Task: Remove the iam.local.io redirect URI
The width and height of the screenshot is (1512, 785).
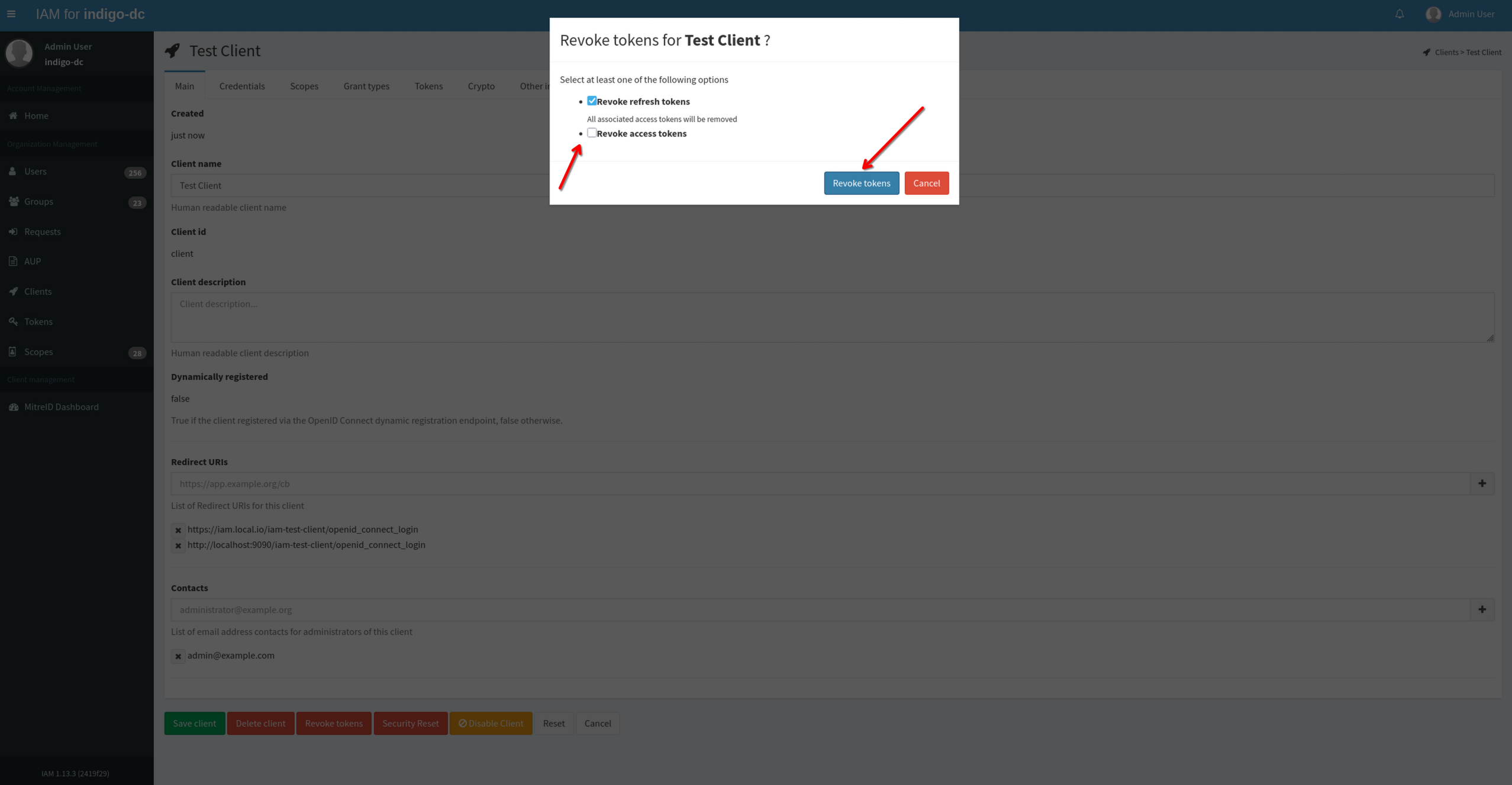Action: pyautogui.click(x=178, y=530)
